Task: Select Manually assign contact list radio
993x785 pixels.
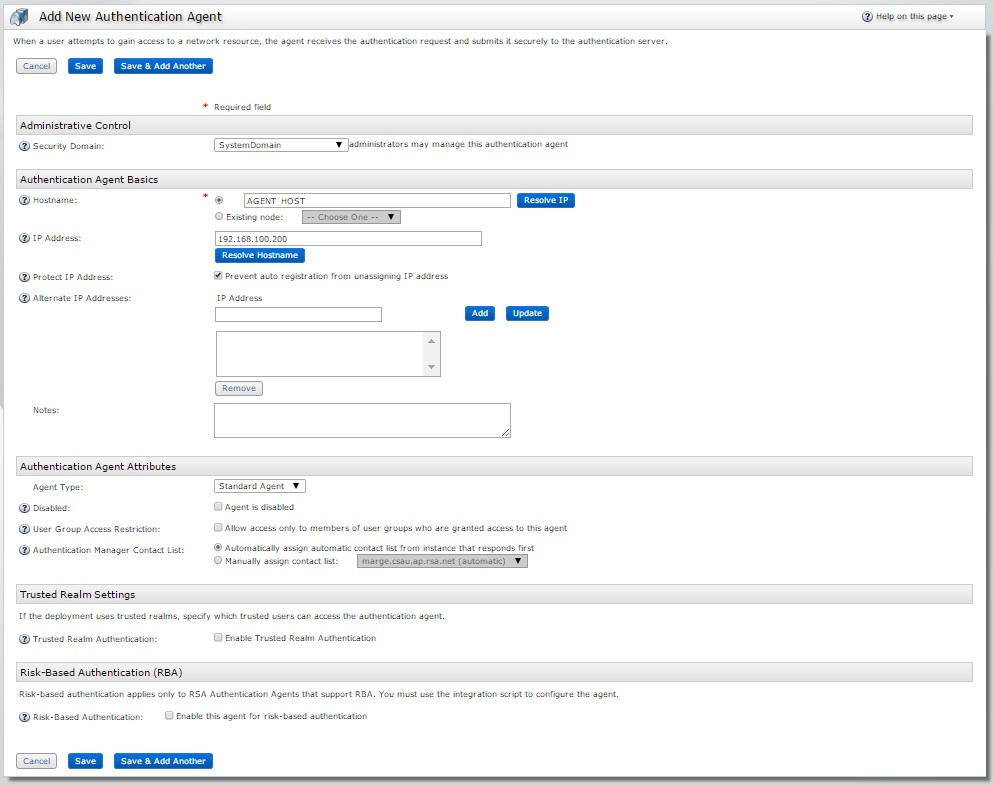Action: [218, 561]
